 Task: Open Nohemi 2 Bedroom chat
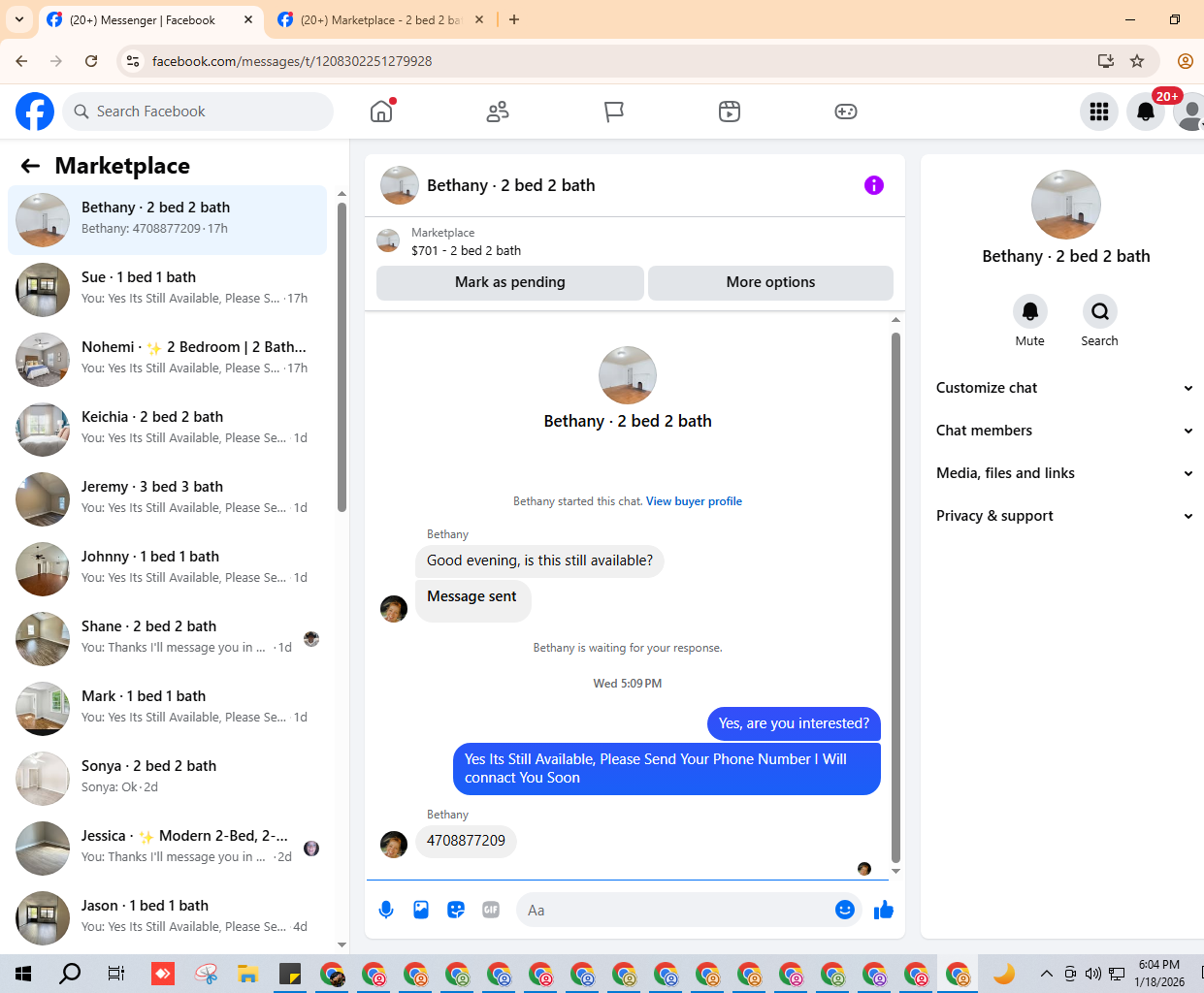[x=167, y=360]
